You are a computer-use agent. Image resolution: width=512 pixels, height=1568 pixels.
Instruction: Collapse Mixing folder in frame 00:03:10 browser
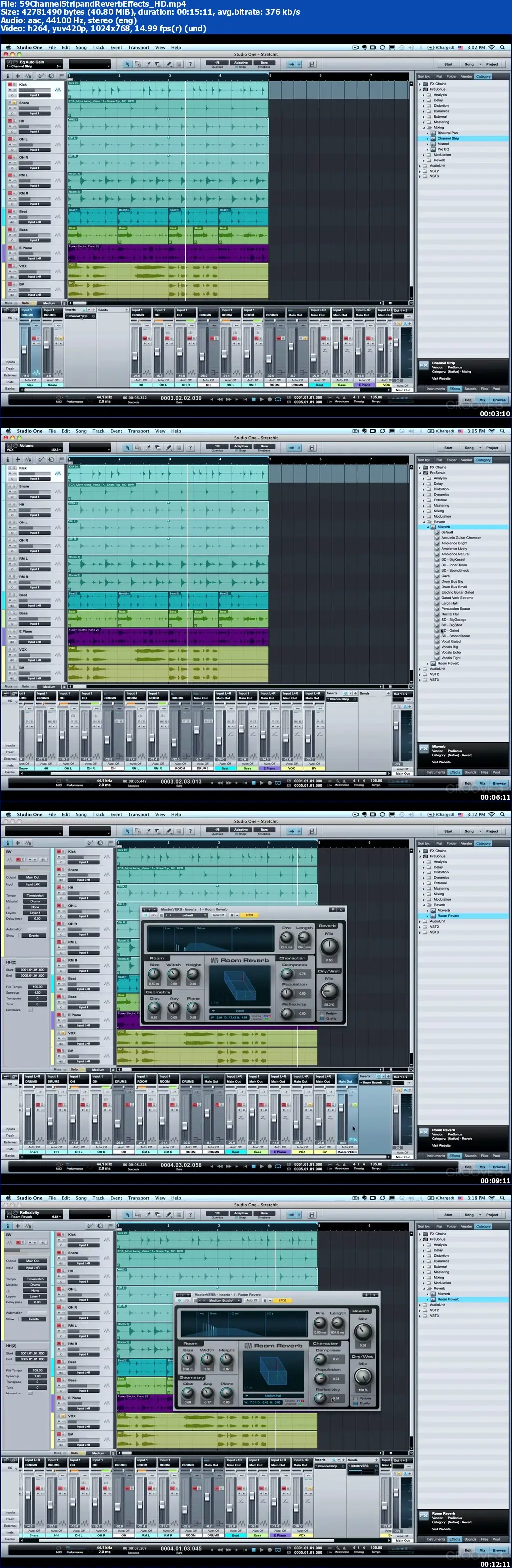tap(424, 127)
